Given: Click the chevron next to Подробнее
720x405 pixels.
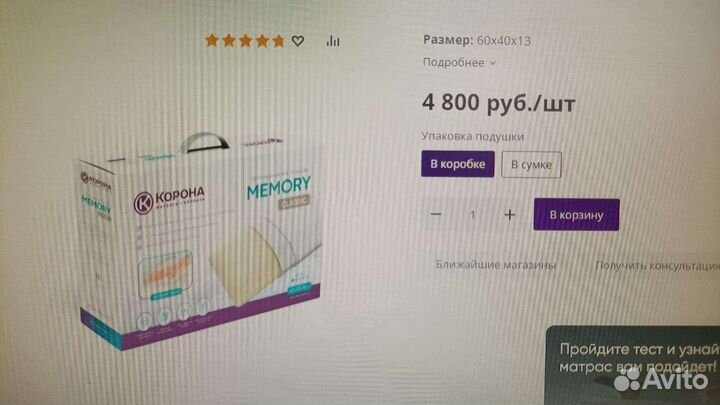Looking at the screenshot, I should click(x=492, y=63).
